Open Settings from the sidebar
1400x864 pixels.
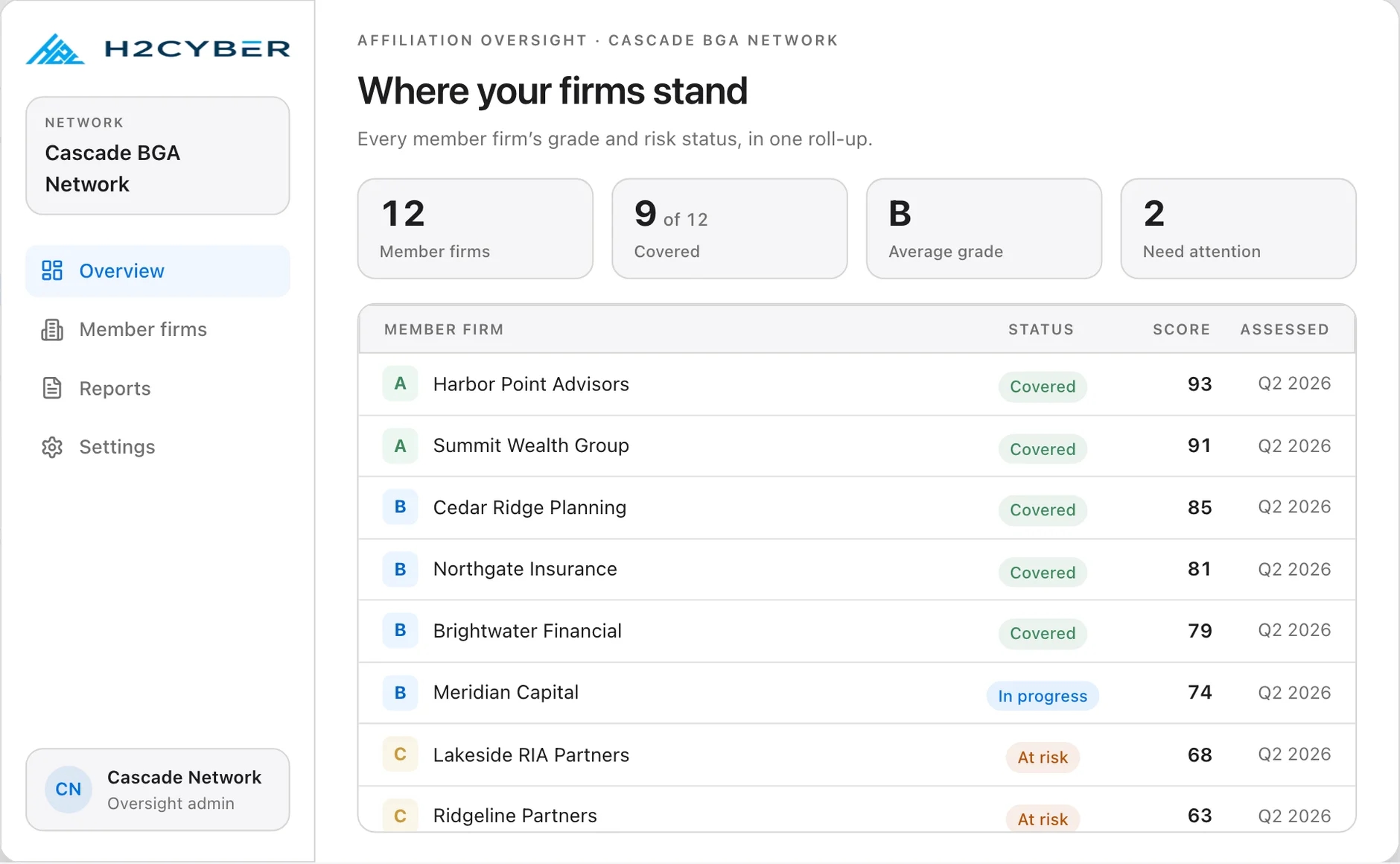tap(158, 447)
